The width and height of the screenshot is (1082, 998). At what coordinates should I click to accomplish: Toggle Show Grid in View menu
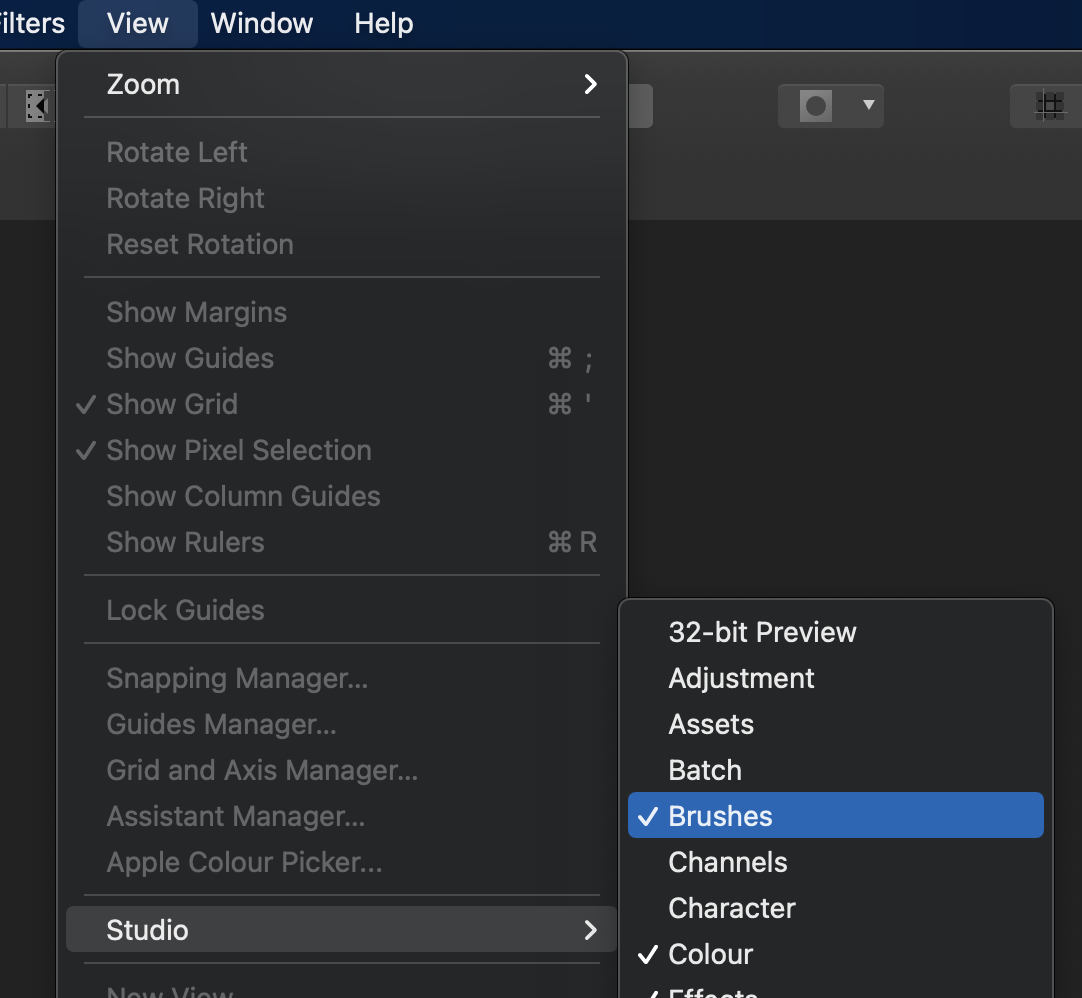(172, 404)
